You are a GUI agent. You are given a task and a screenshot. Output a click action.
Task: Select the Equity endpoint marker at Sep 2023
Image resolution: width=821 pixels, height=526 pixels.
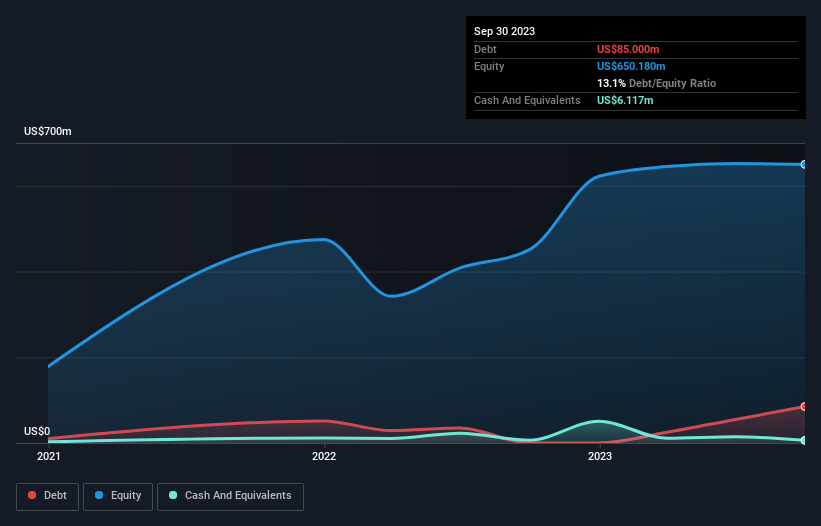coord(803,164)
